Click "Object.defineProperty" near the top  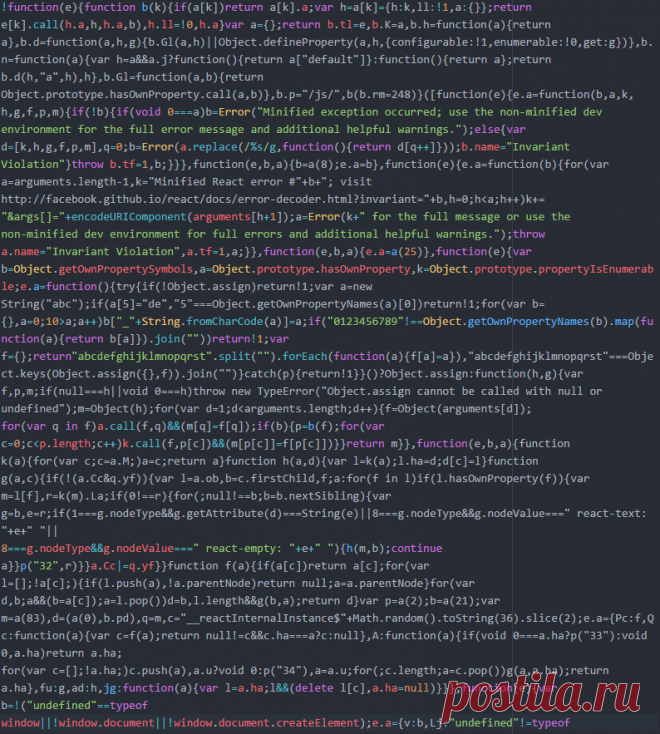pos(286,42)
